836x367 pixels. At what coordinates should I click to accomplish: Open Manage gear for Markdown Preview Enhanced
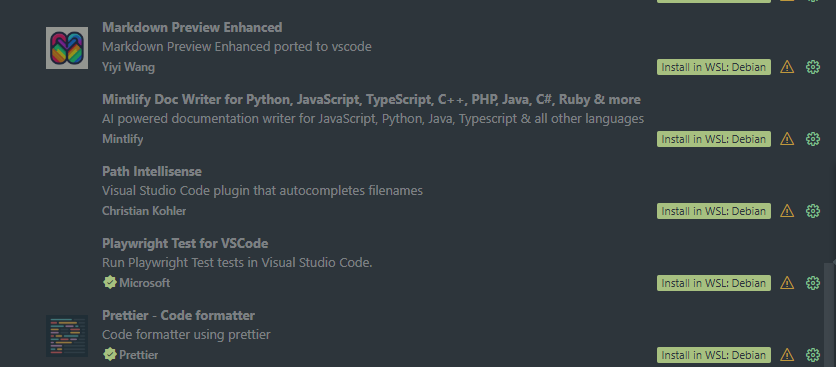click(x=813, y=67)
